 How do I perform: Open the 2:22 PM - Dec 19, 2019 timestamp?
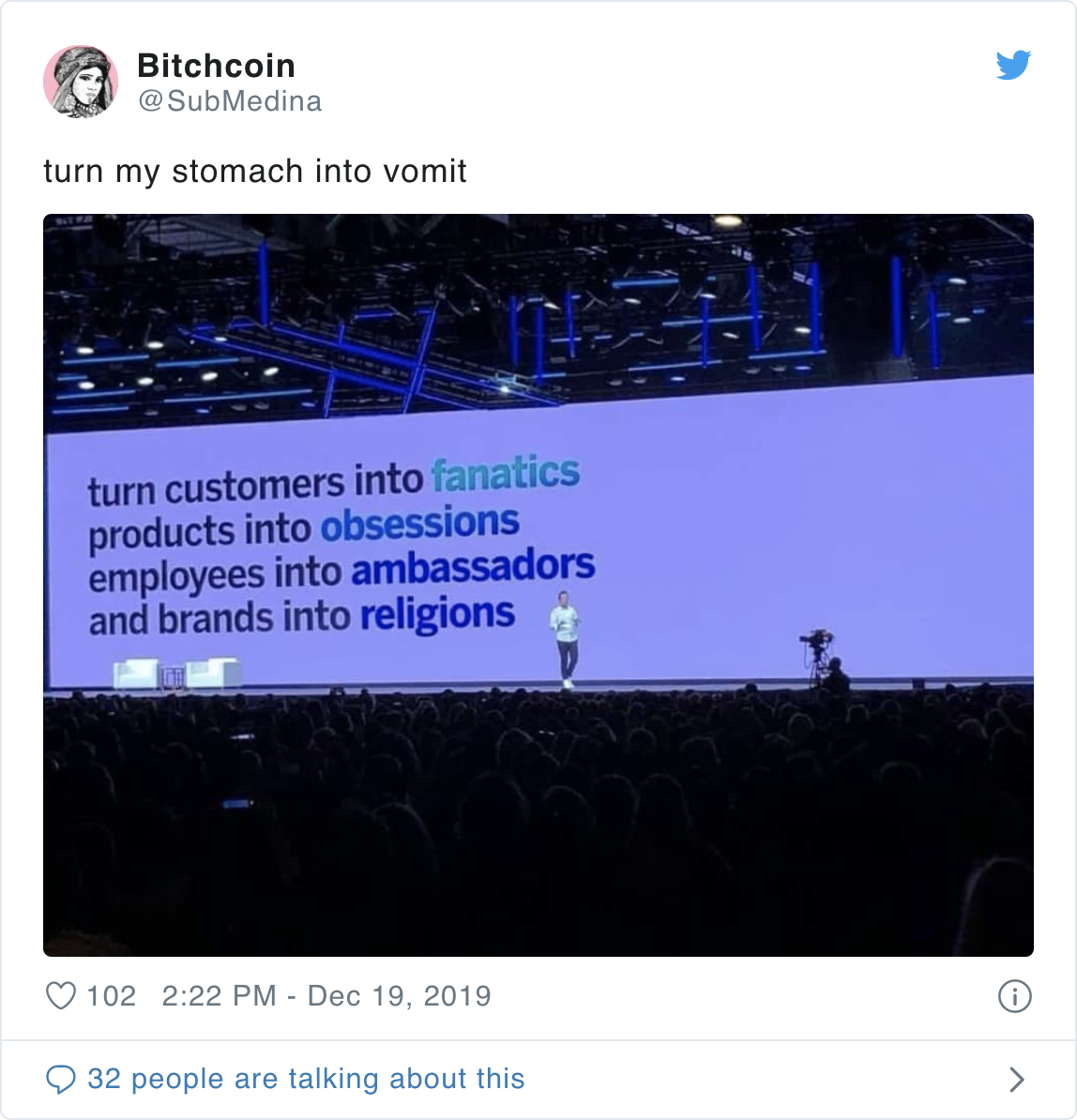pos(326,996)
